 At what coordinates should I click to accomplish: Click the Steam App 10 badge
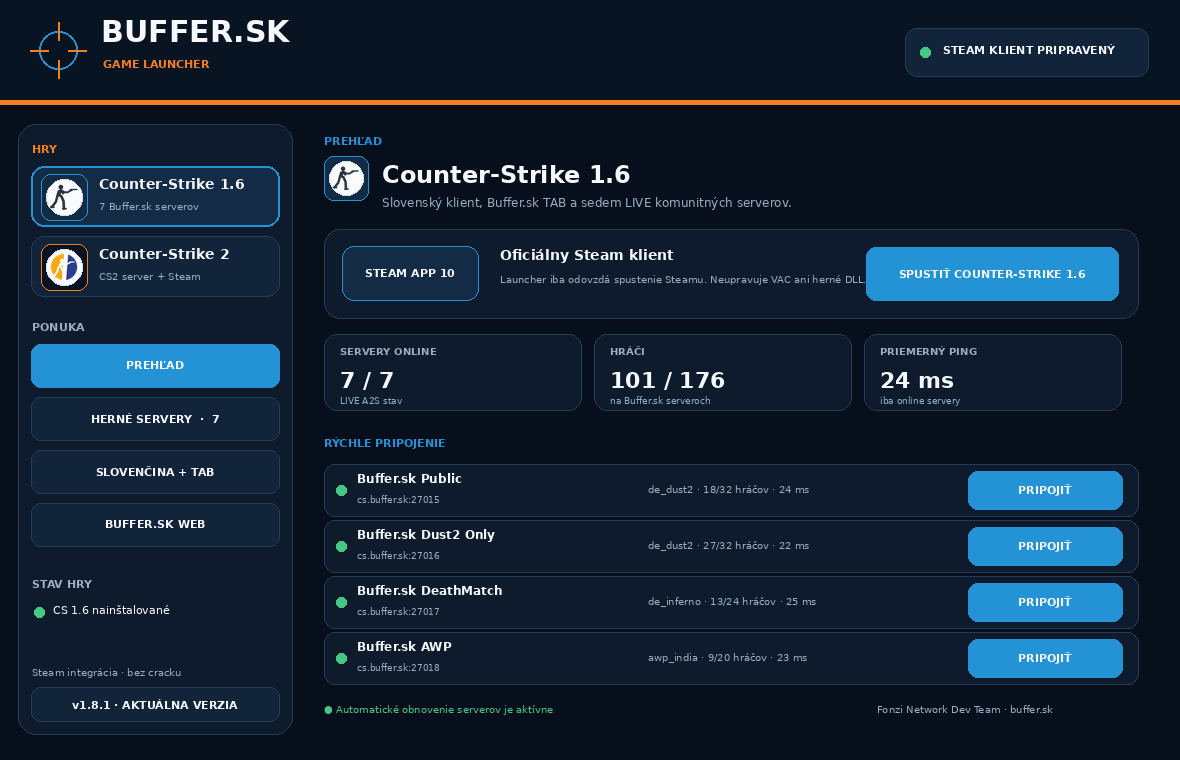click(x=410, y=273)
